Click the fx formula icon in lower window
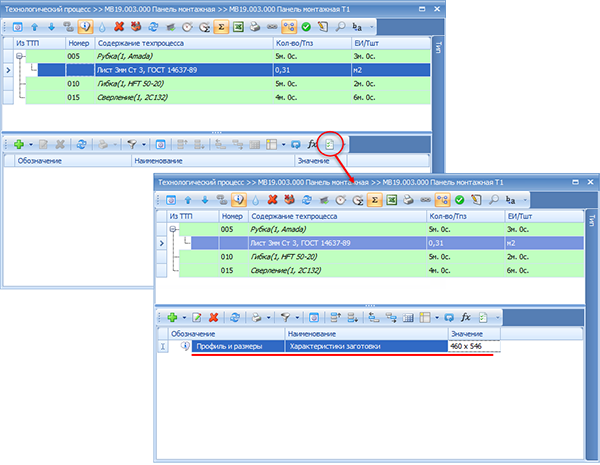The image size is (600, 465). tap(466, 316)
